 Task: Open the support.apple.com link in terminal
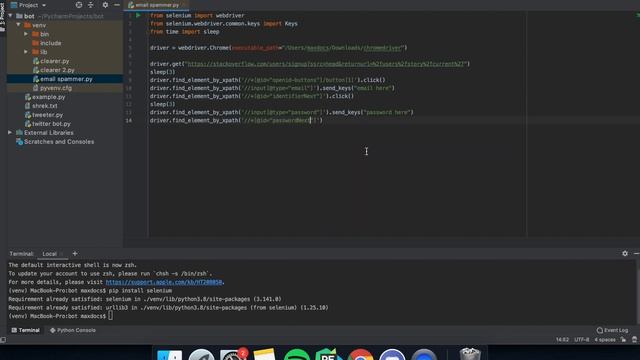[x=164, y=282]
